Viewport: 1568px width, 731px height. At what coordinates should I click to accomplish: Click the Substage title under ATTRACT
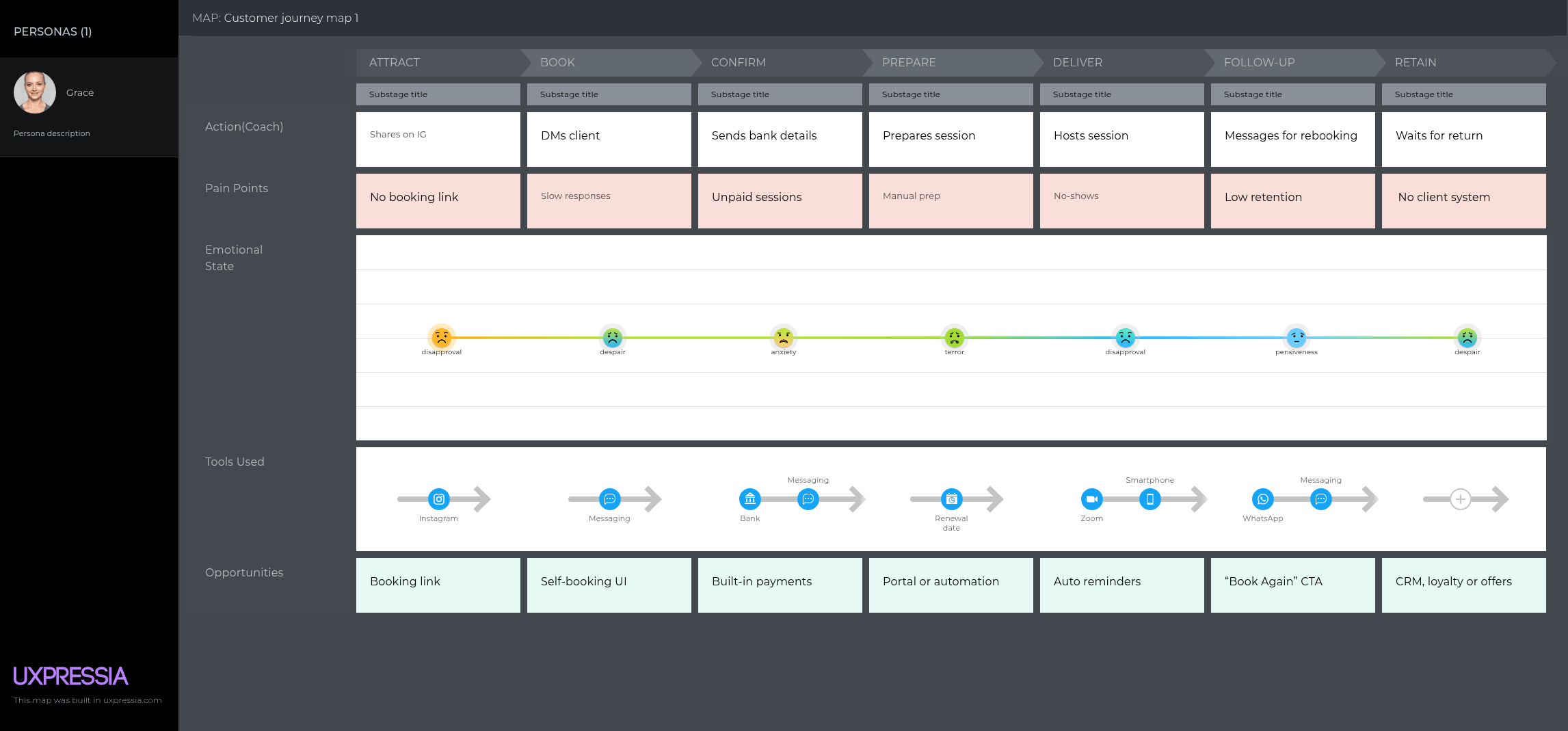click(x=438, y=94)
